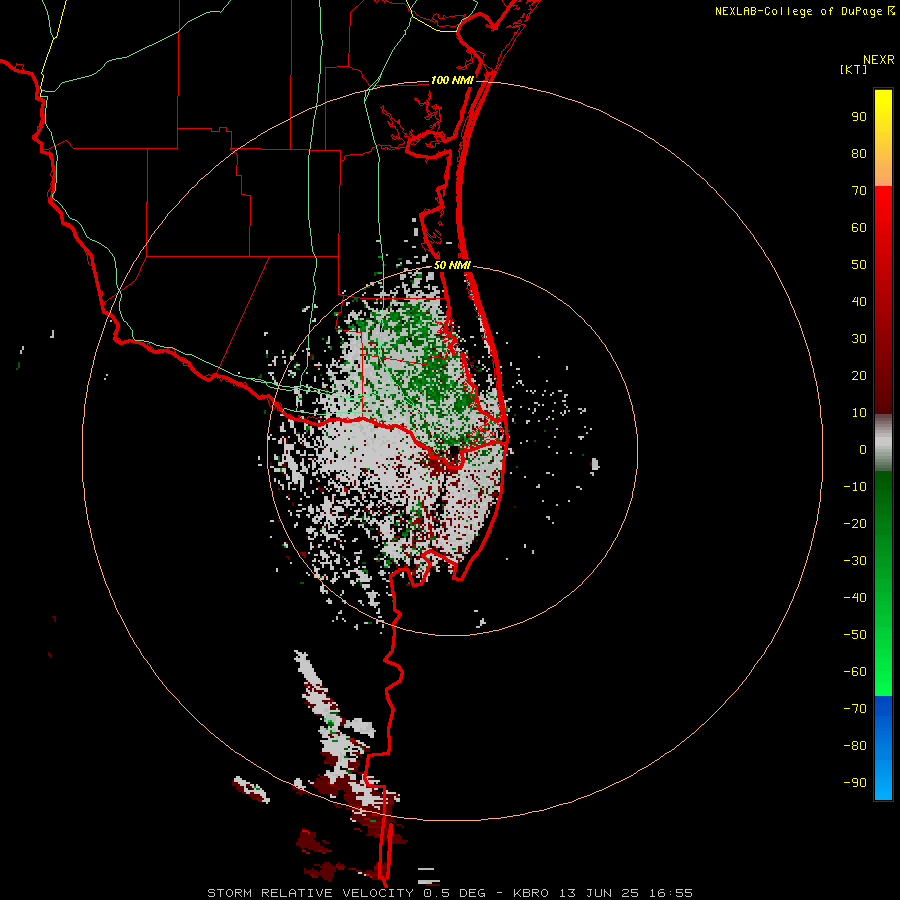The height and width of the screenshot is (900, 900).
Task: Click the -30 value on the velocity scale
Action: tap(855, 561)
